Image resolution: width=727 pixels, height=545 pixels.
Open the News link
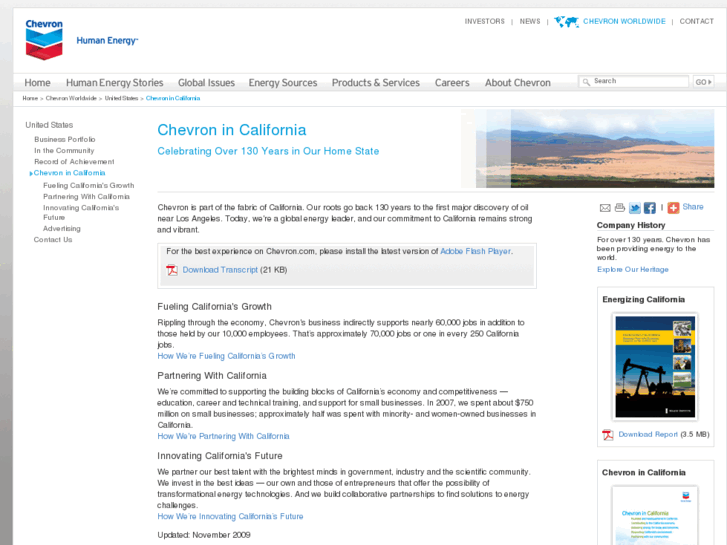click(530, 21)
